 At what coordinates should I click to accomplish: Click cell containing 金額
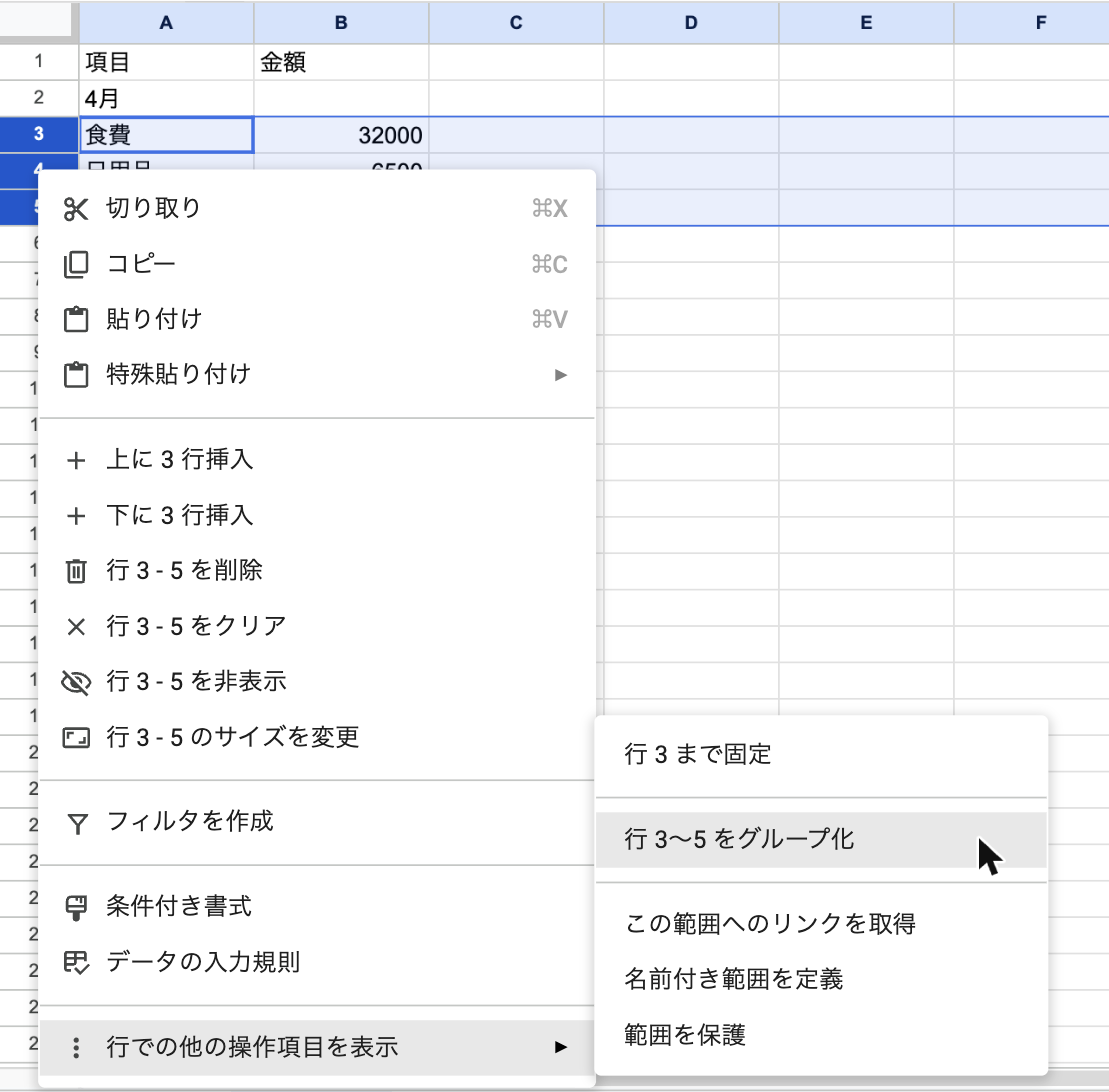[x=341, y=62]
